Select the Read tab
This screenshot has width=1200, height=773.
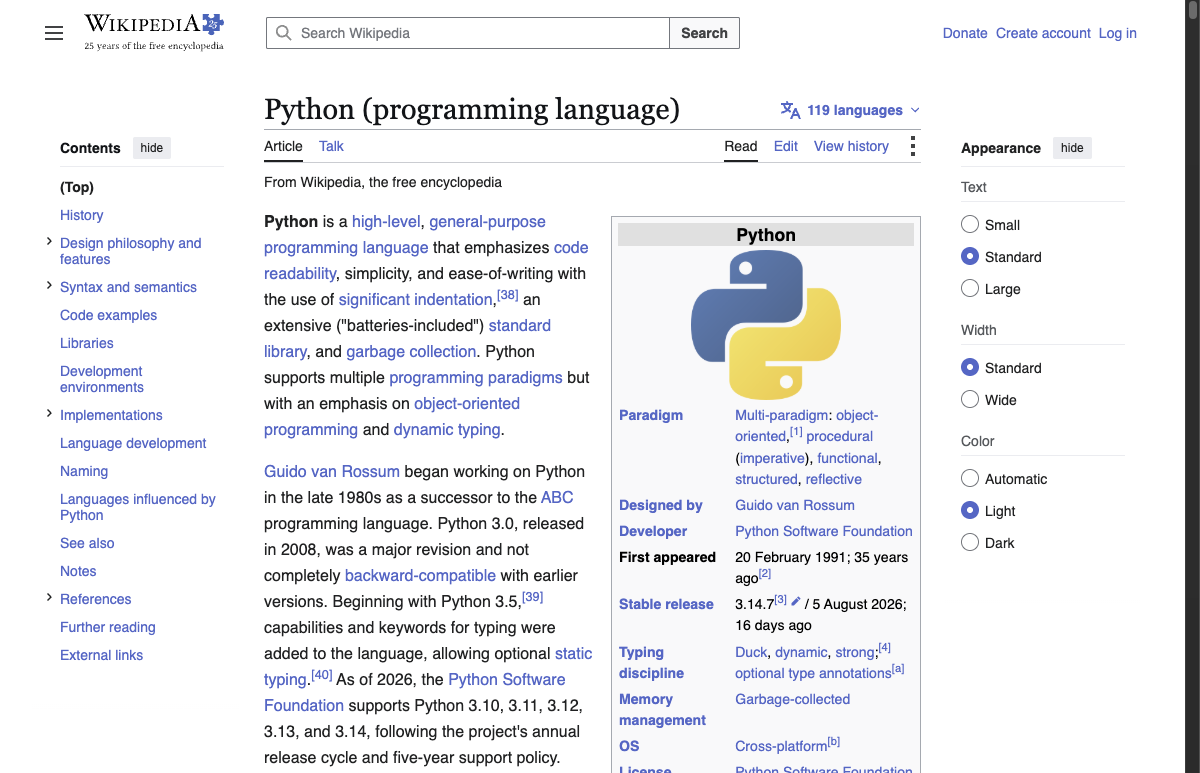[741, 146]
